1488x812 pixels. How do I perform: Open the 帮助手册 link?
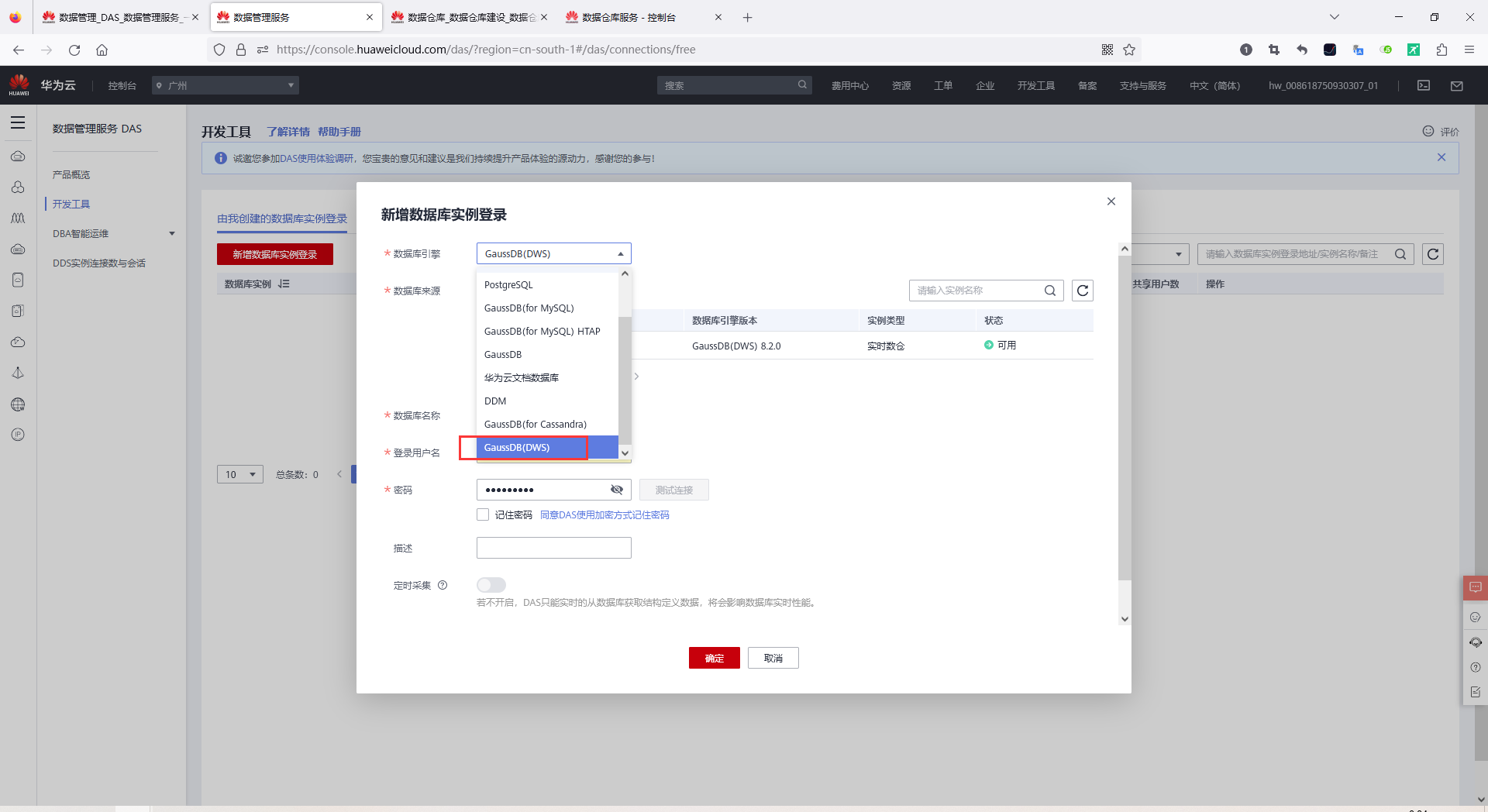coord(339,132)
